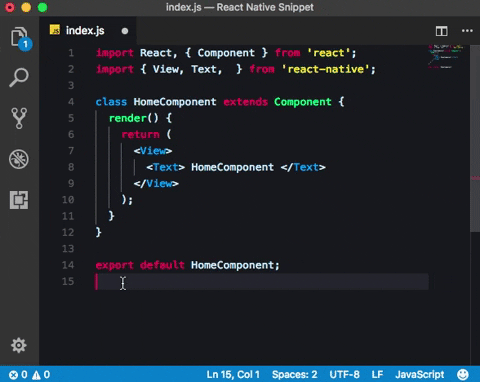
Task: Open the Explorer files view
Action: (20, 38)
